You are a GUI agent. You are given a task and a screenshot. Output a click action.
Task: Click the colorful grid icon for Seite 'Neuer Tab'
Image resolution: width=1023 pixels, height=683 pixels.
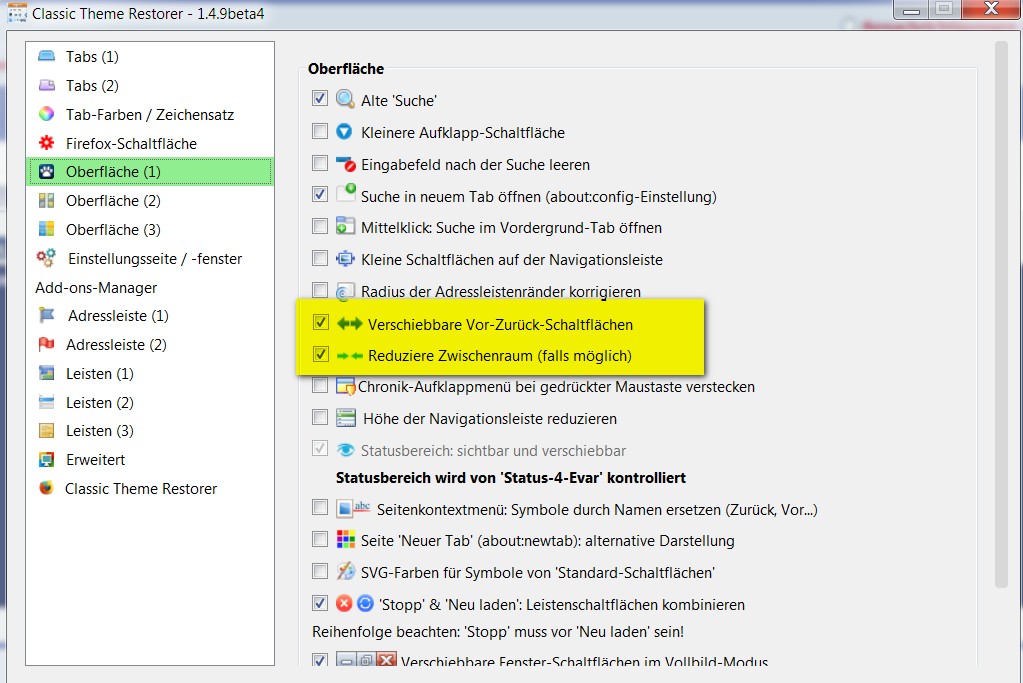coord(345,539)
